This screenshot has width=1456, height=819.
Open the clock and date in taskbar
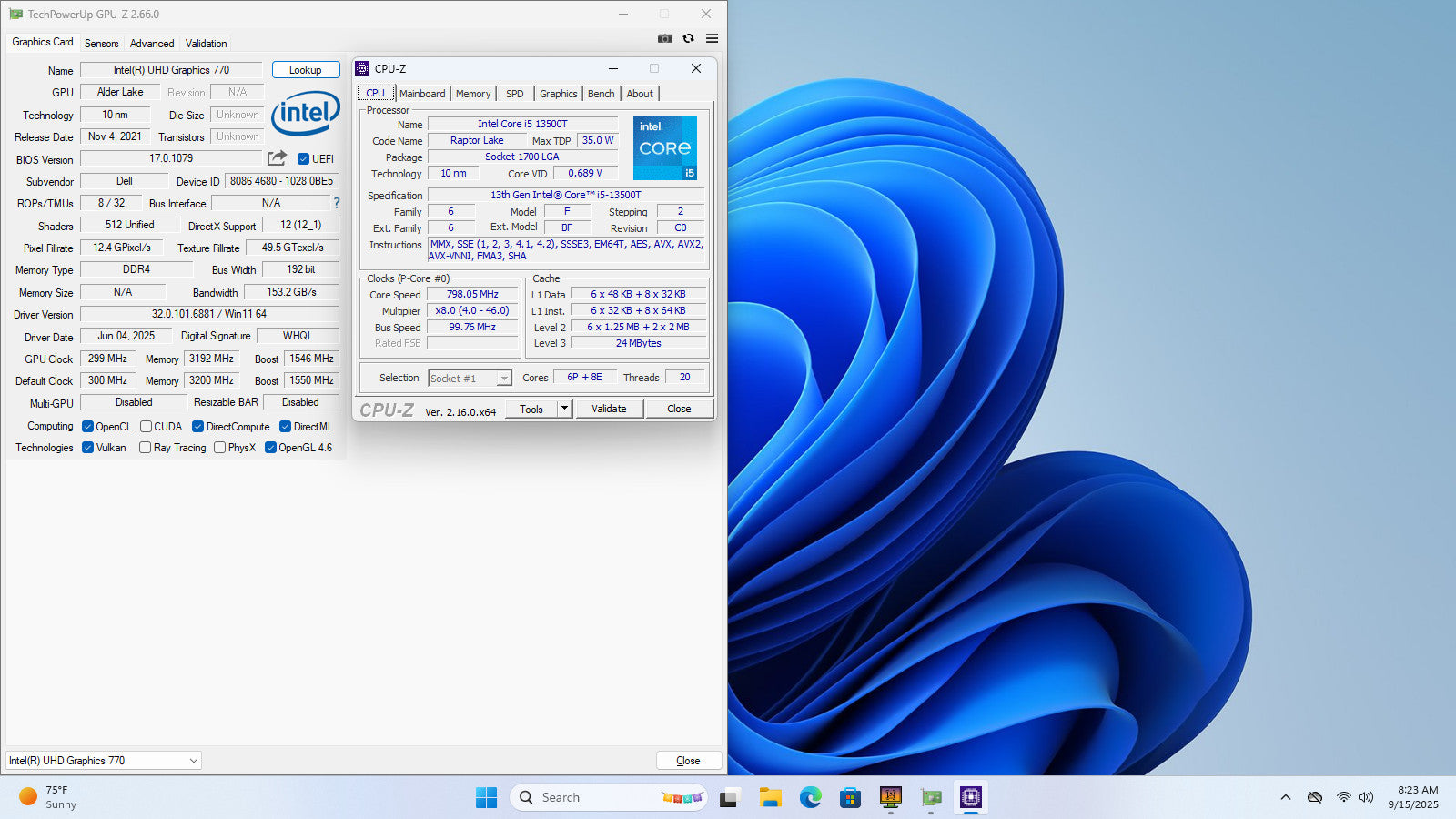point(1413,797)
